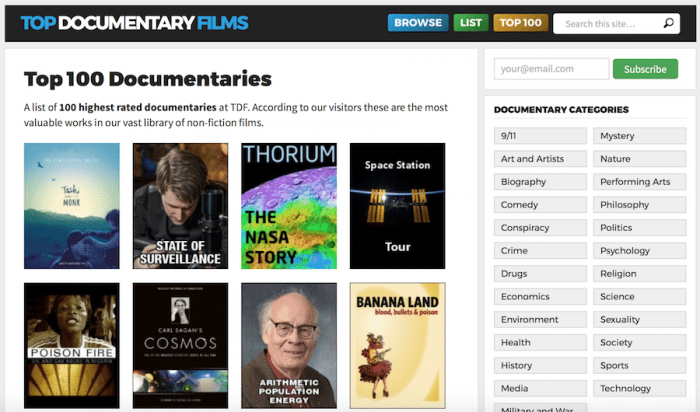
Task: Select the Philosophy category
Action: [639, 204]
